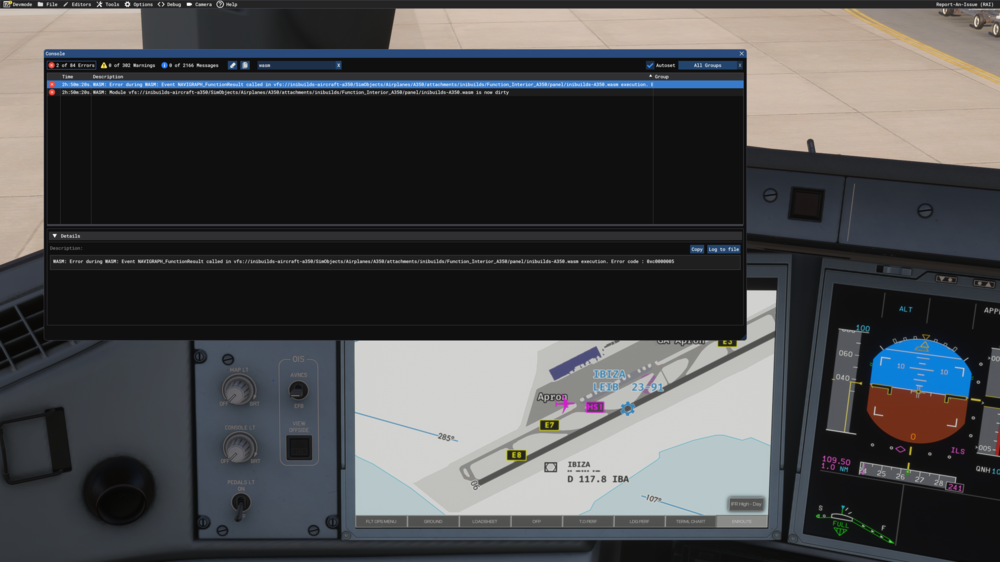Sort by the Description column header

[108, 77]
